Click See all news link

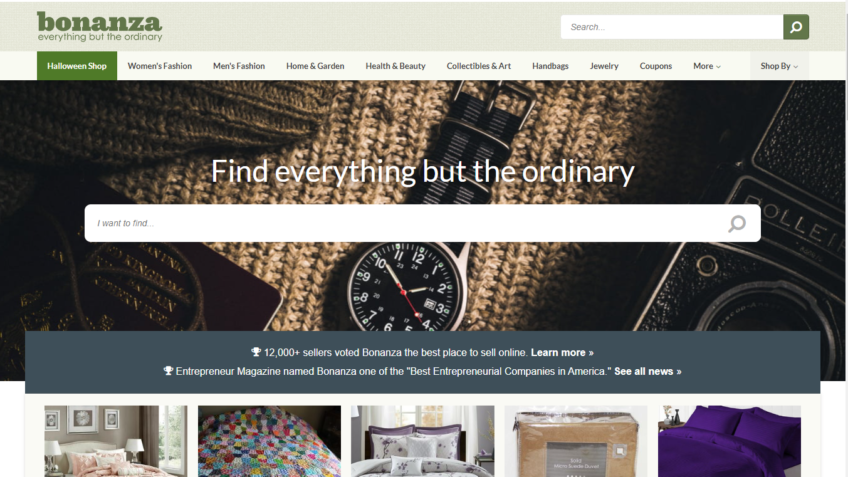pyautogui.click(x=647, y=372)
